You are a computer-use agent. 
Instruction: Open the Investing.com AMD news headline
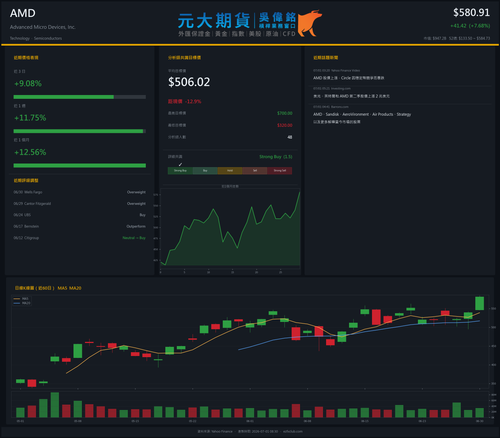(x=351, y=96)
